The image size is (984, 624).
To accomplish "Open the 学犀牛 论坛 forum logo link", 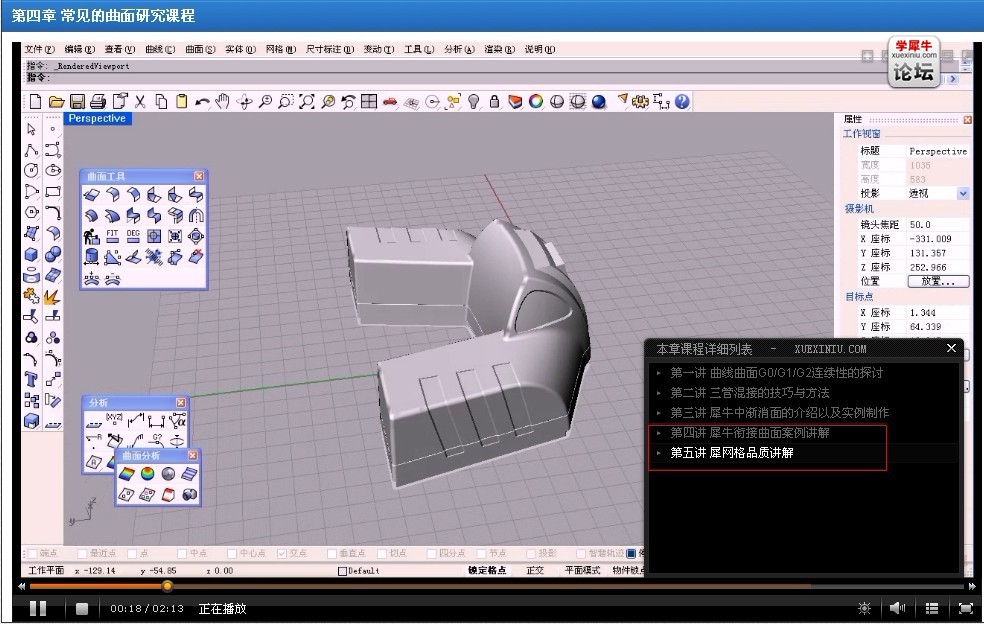I will [913, 62].
